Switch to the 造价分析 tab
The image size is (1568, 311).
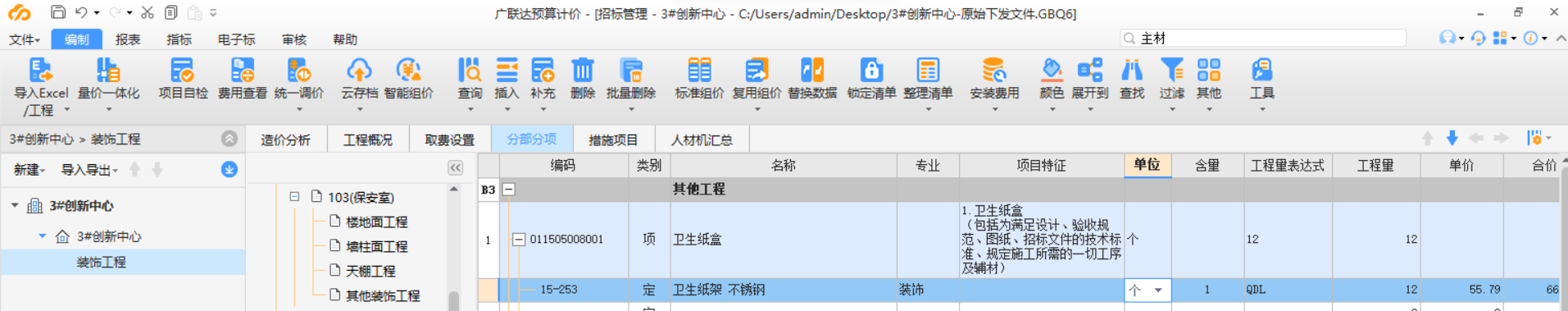click(286, 139)
